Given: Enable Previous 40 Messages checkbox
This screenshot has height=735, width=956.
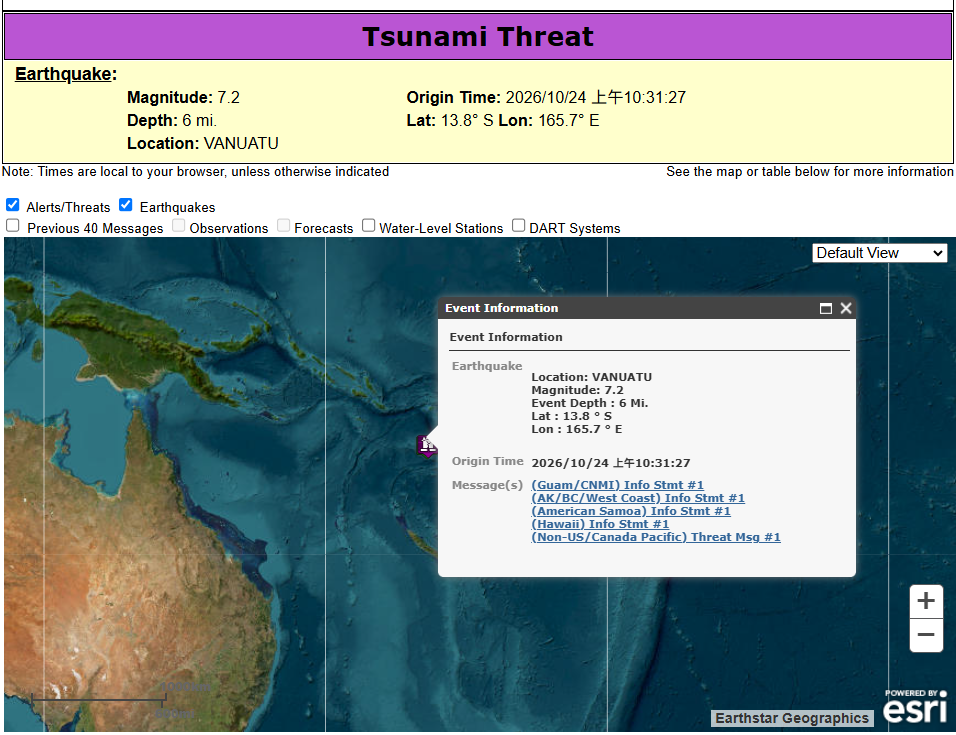Looking at the screenshot, I should (x=13, y=225).
